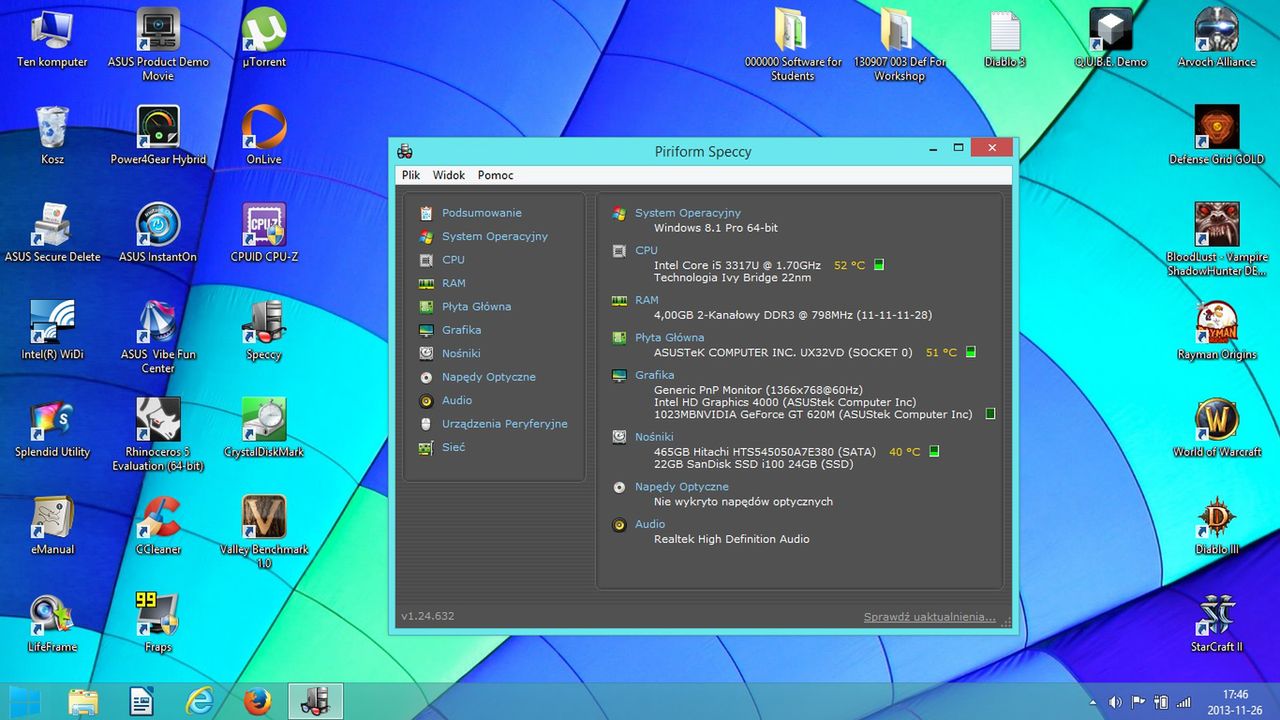Screen dimensions: 1280x720
Task: Click the RAM heading in summary panel
Action: click(647, 300)
